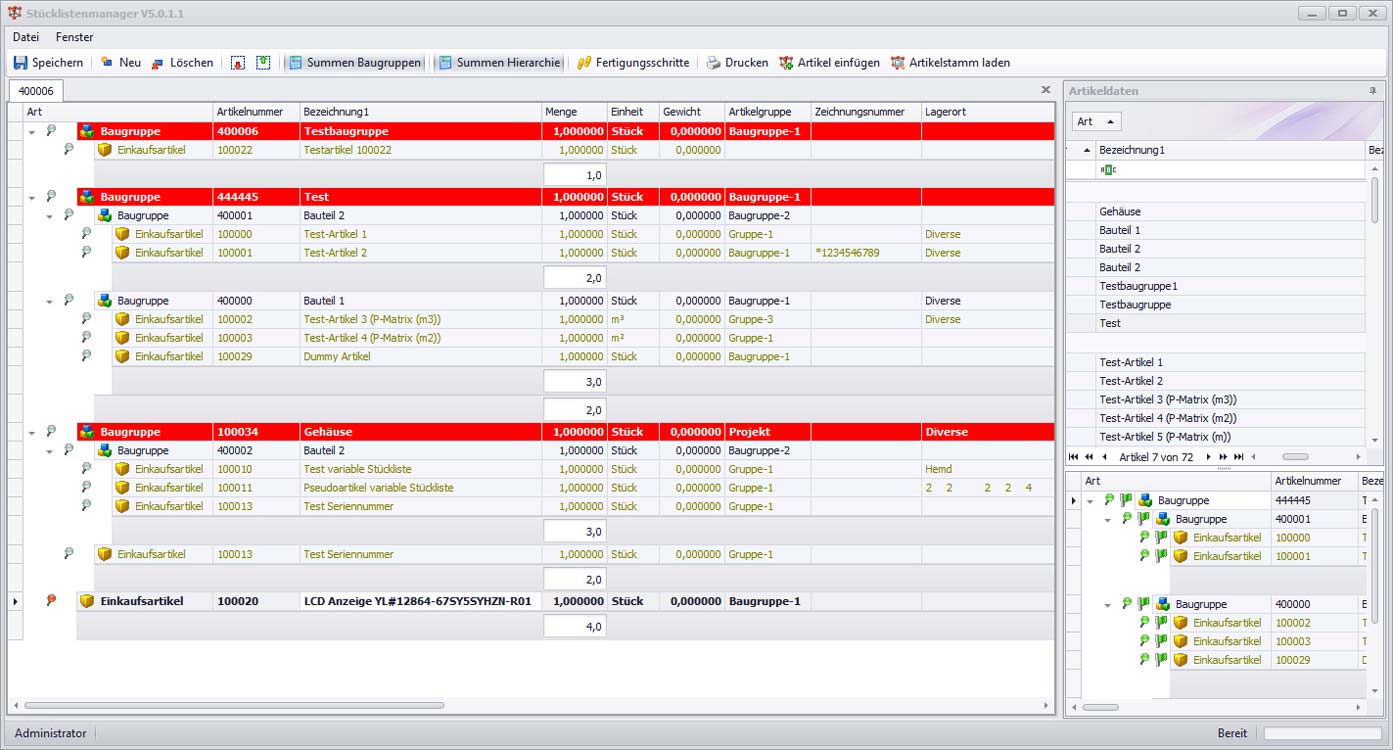
Task: Click the Lagerort column header
Action: (987, 112)
